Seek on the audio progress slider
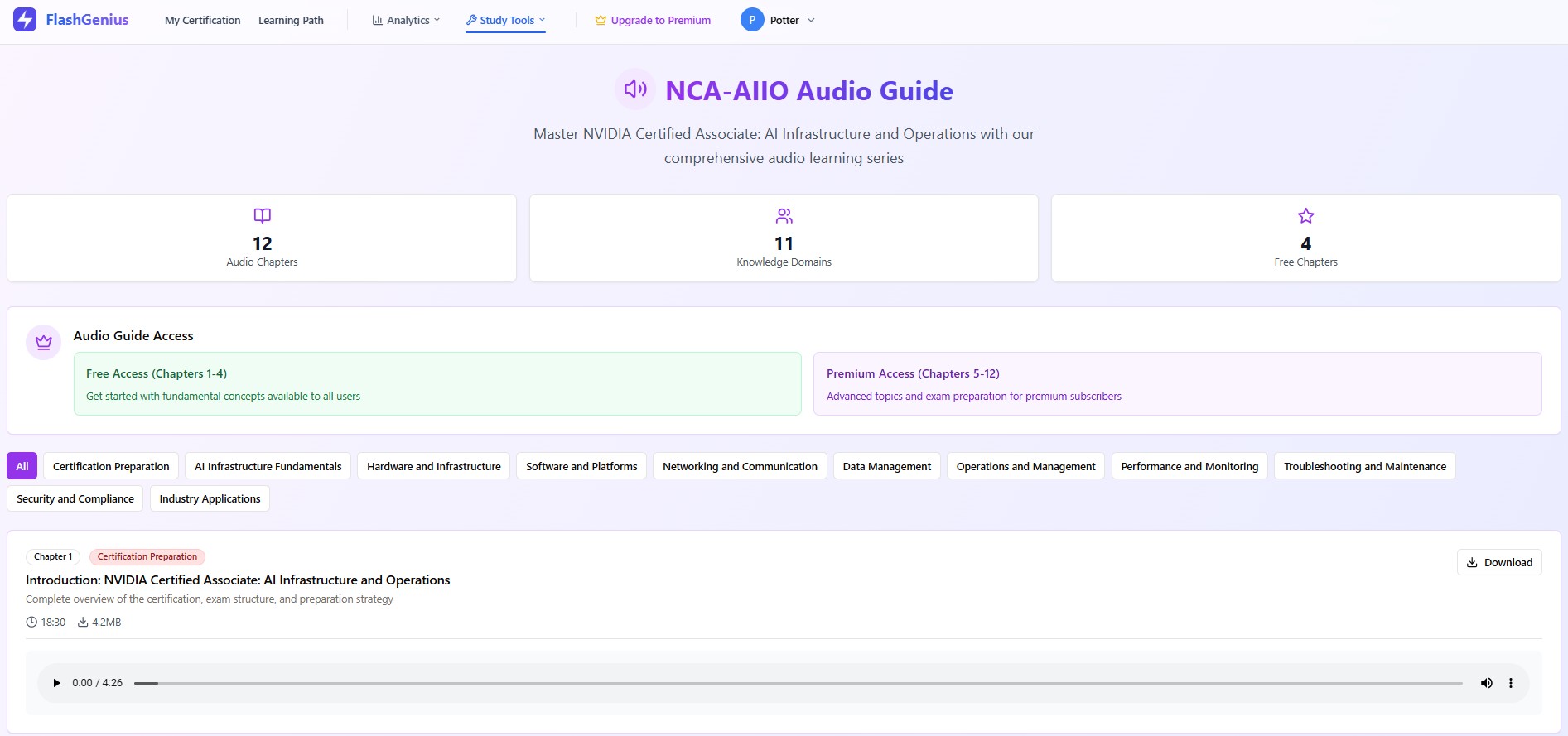This screenshot has height=736, width=1568. (x=798, y=683)
